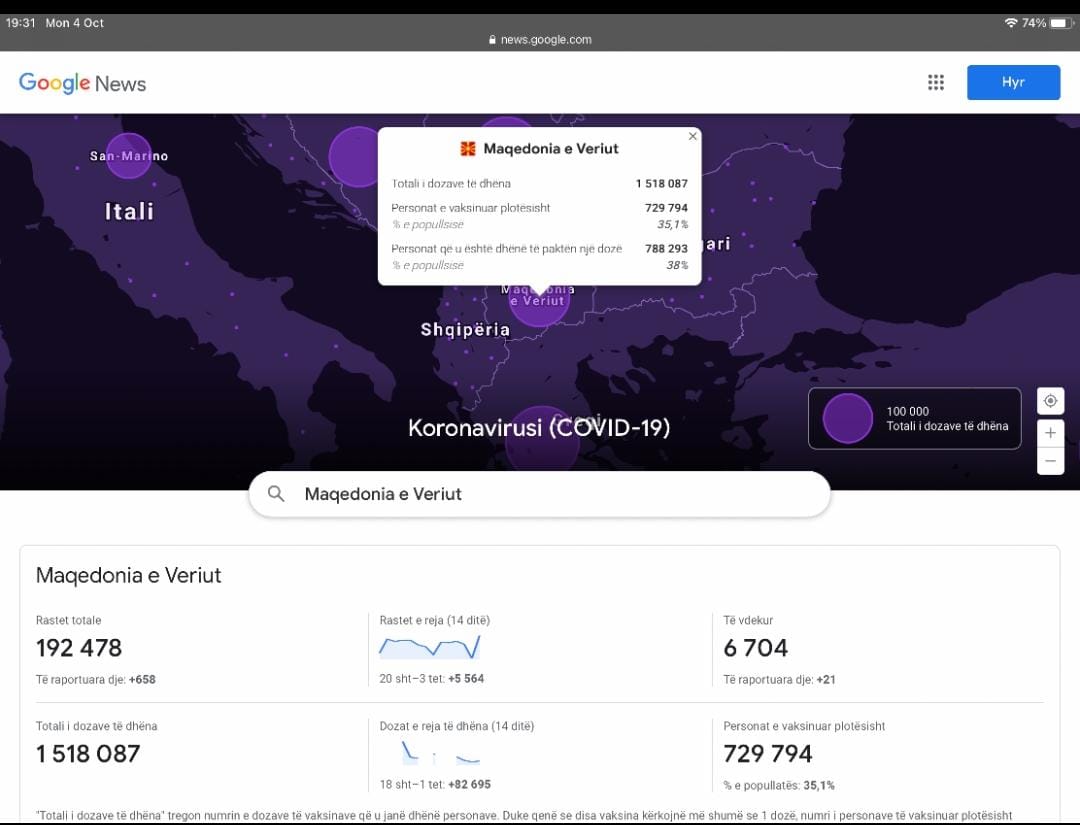Click the Shqipëria label on map
Screen dimensions: 1080x825
[465, 330]
